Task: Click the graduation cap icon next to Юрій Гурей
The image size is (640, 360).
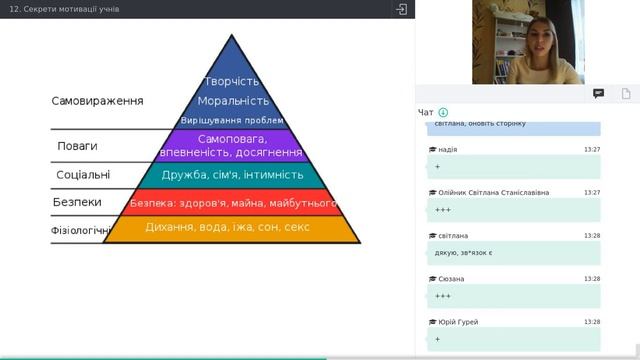Action: (x=433, y=322)
